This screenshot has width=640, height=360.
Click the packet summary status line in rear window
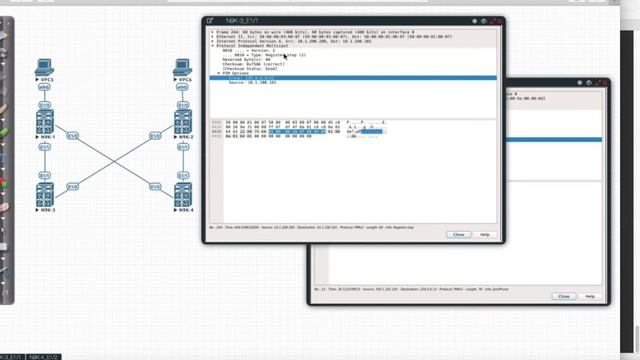click(x=411, y=289)
